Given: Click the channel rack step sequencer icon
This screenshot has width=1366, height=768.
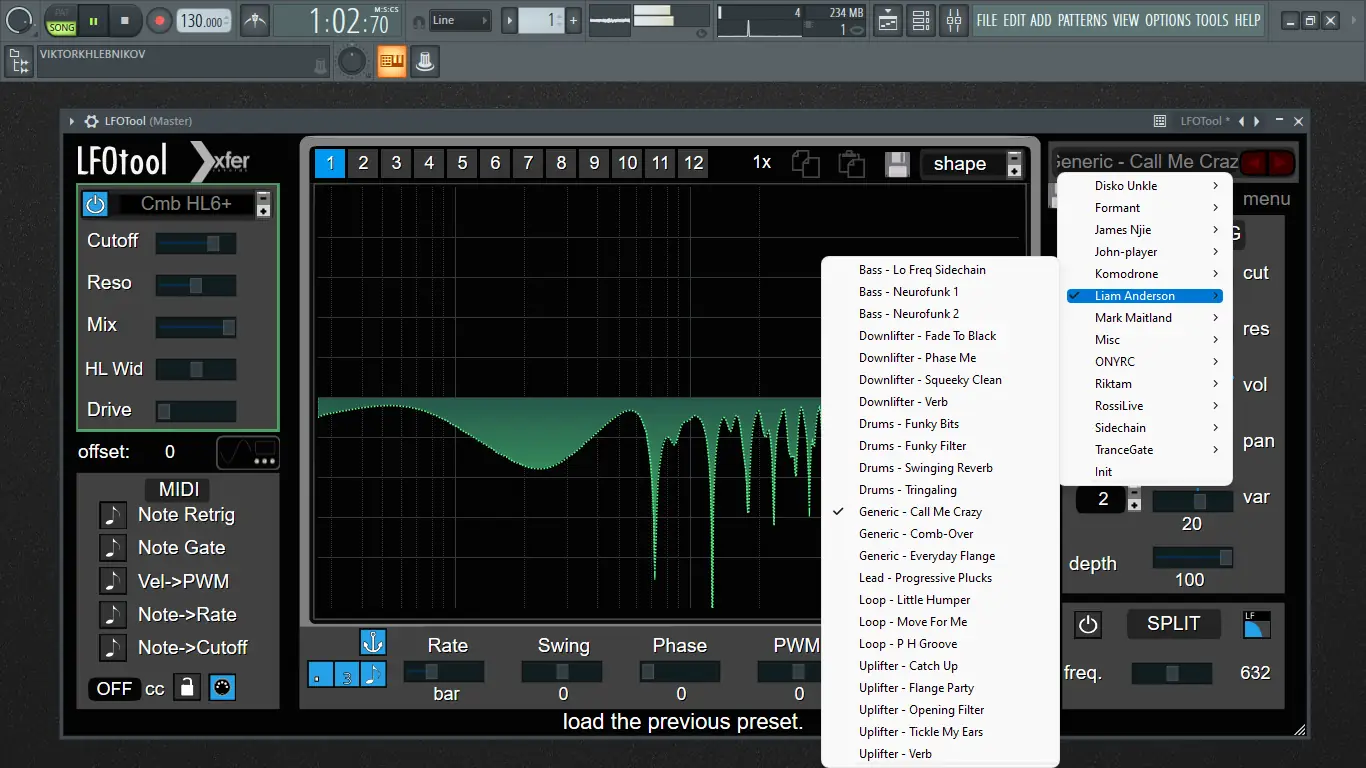Looking at the screenshot, I should 920,20.
